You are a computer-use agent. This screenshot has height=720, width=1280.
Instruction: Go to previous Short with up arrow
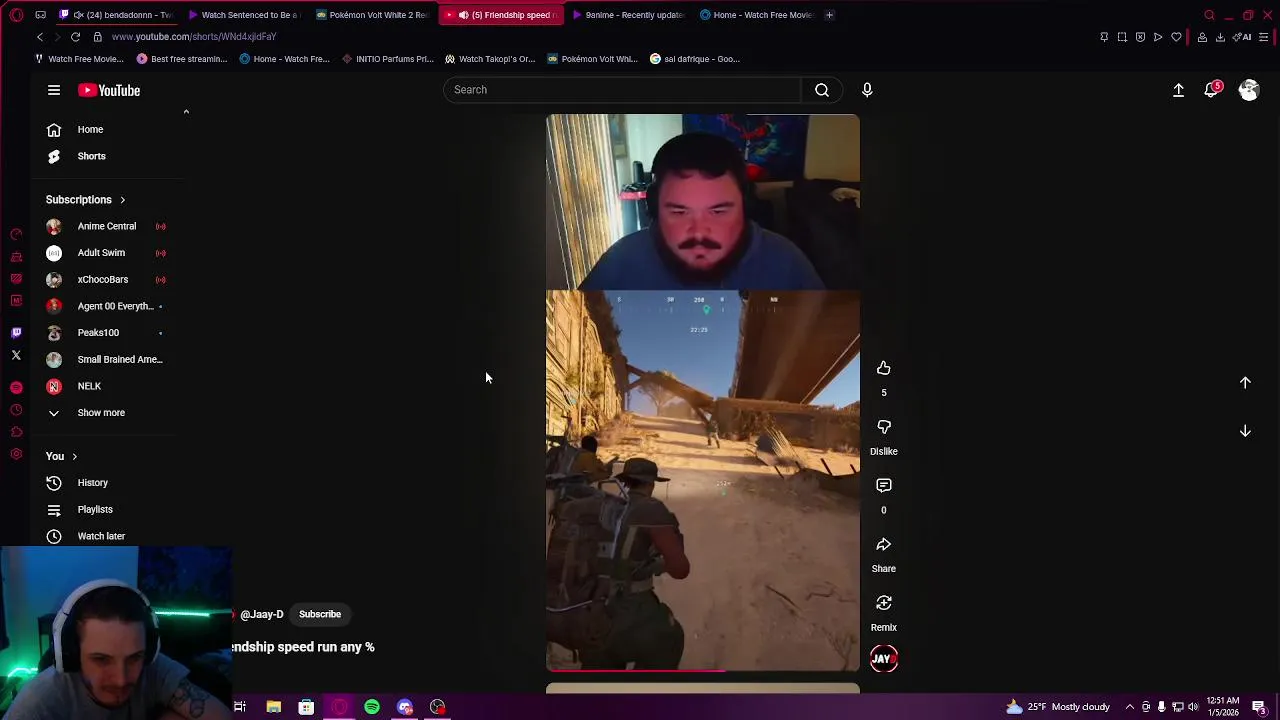1245,382
